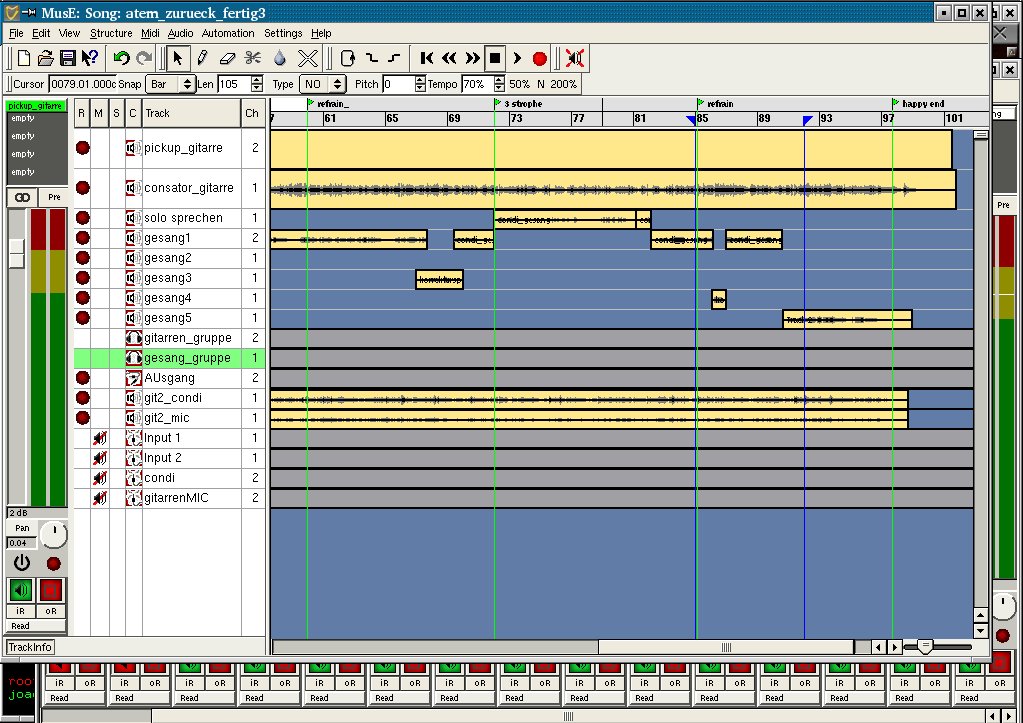Viewport: 1023px width, 723px height.
Task: Save the song with floppy disk icon
Action: [x=68, y=58]
